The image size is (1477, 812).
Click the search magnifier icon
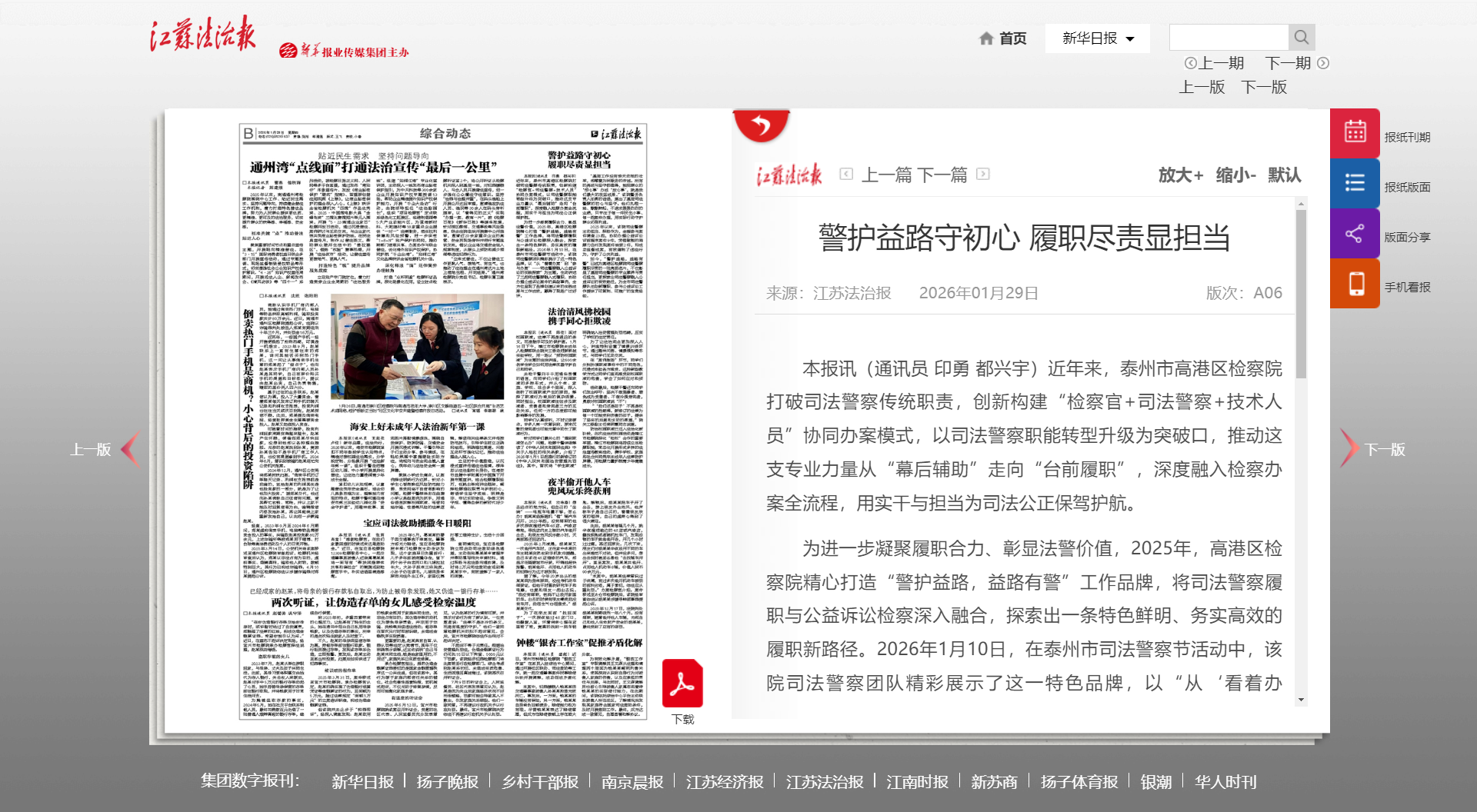point(1302,36)
